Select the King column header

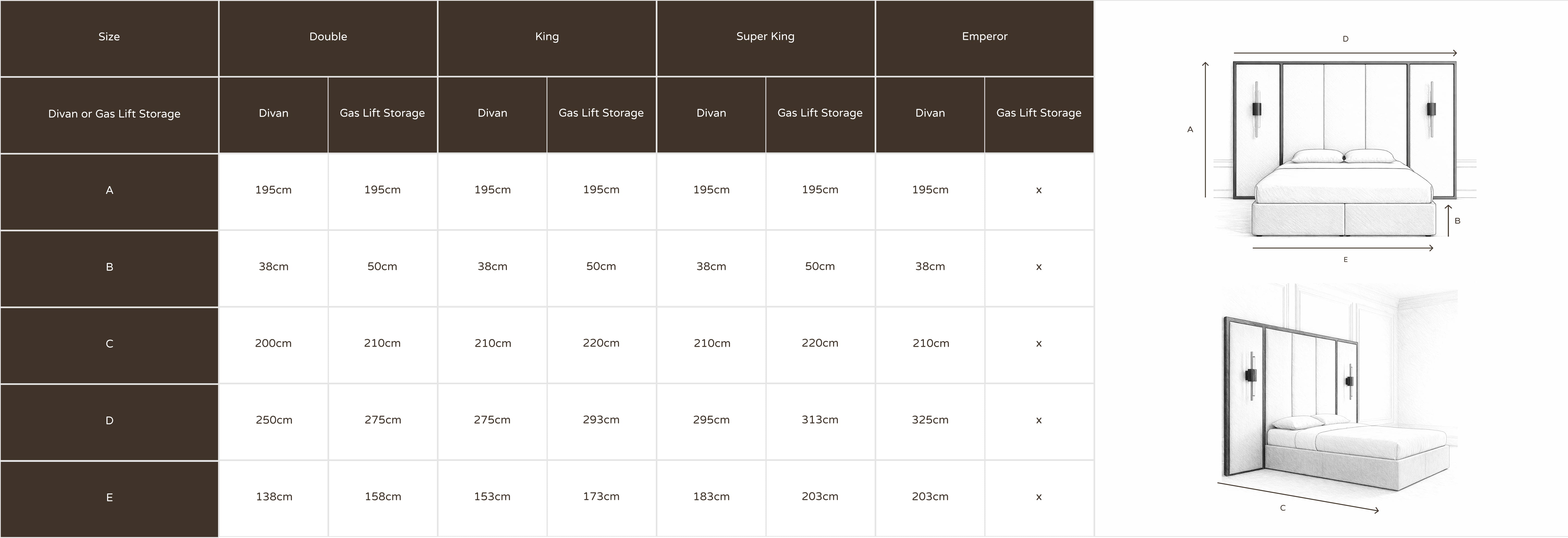click(547, 38)
